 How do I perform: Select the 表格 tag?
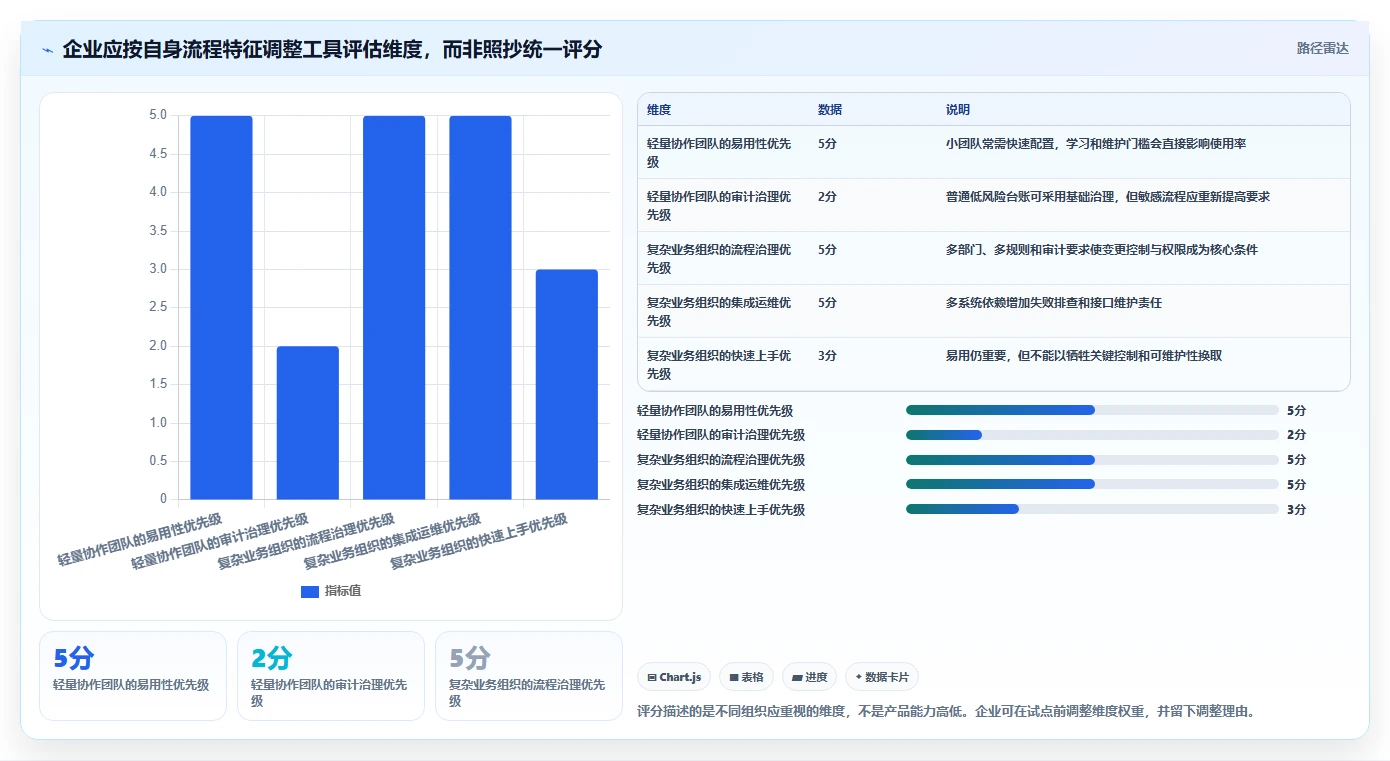746,677
